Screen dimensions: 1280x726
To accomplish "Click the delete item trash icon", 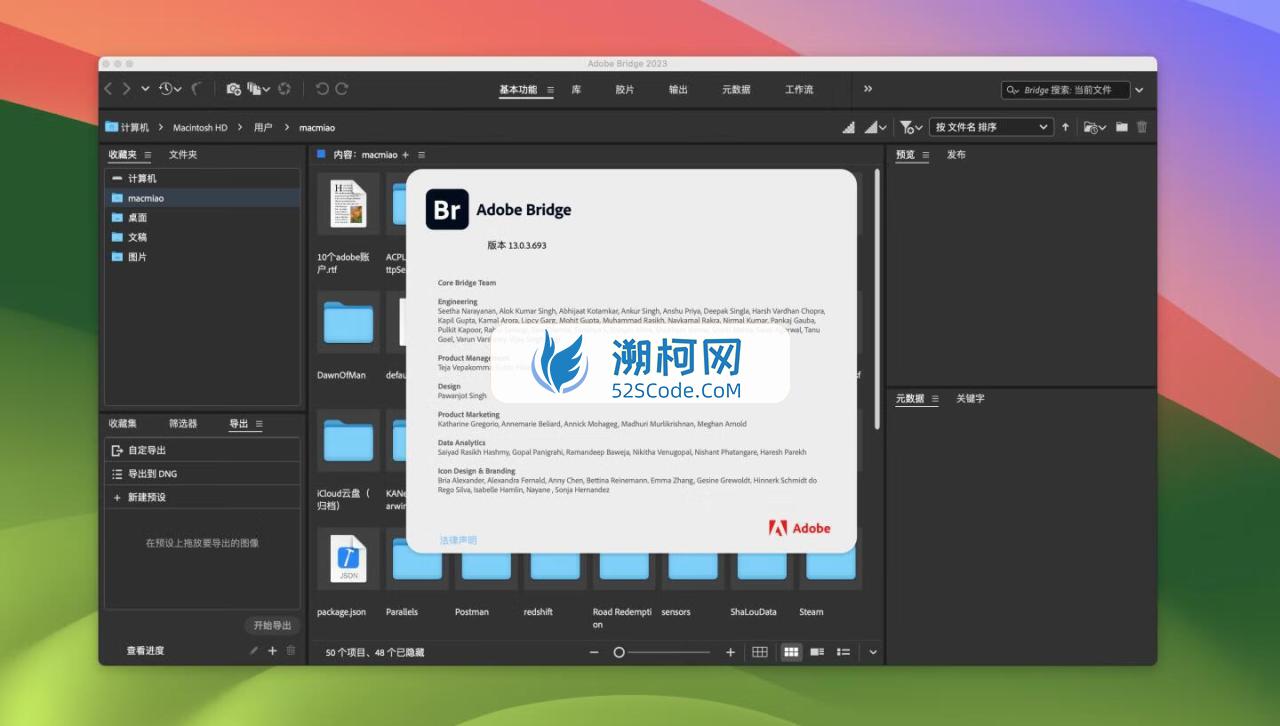I will (1142, 127).
